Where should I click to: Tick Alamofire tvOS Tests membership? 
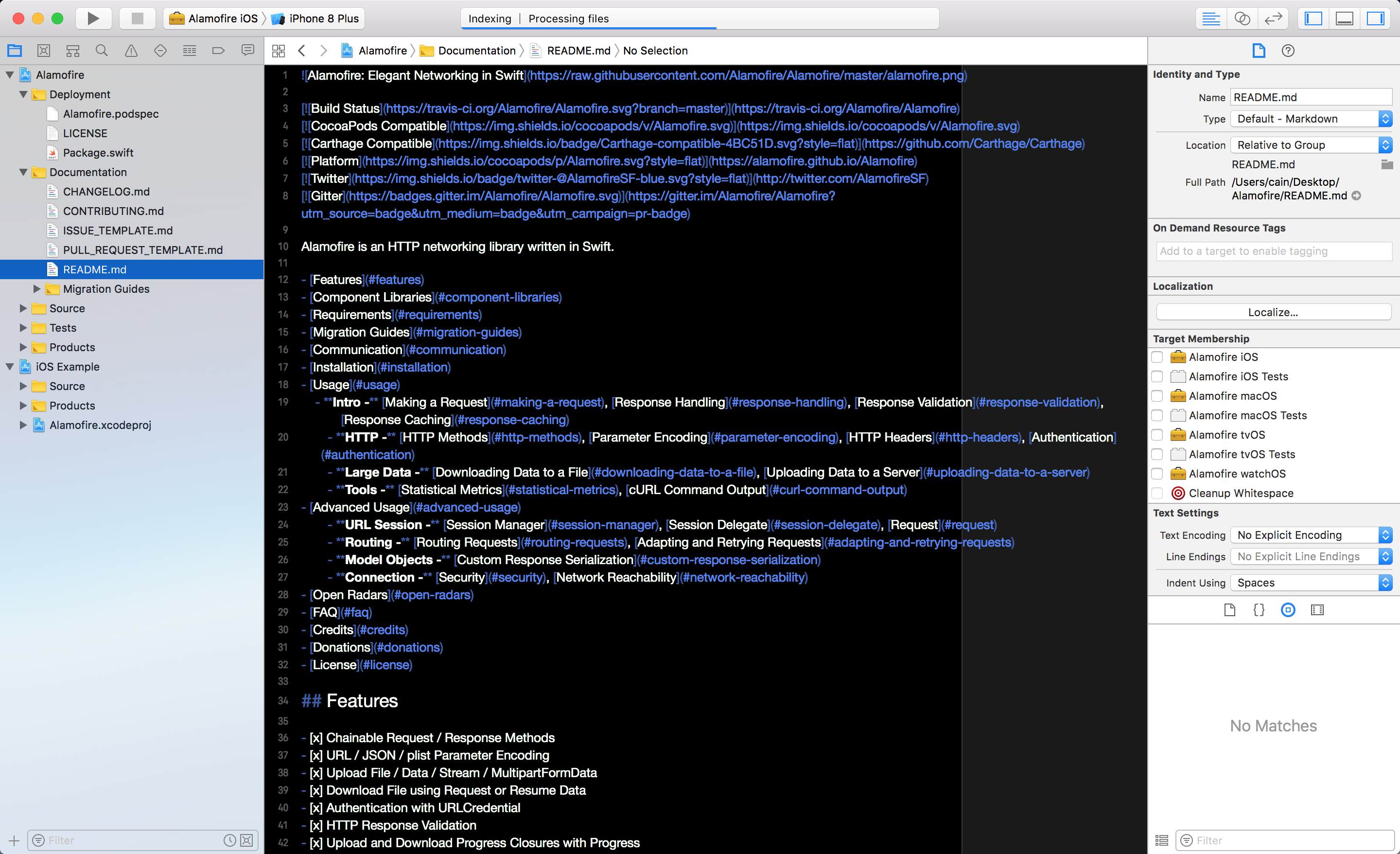coord(1157,454)
